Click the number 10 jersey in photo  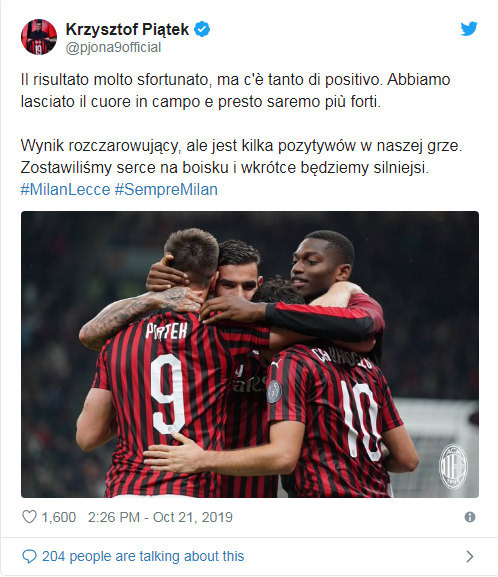363,420
